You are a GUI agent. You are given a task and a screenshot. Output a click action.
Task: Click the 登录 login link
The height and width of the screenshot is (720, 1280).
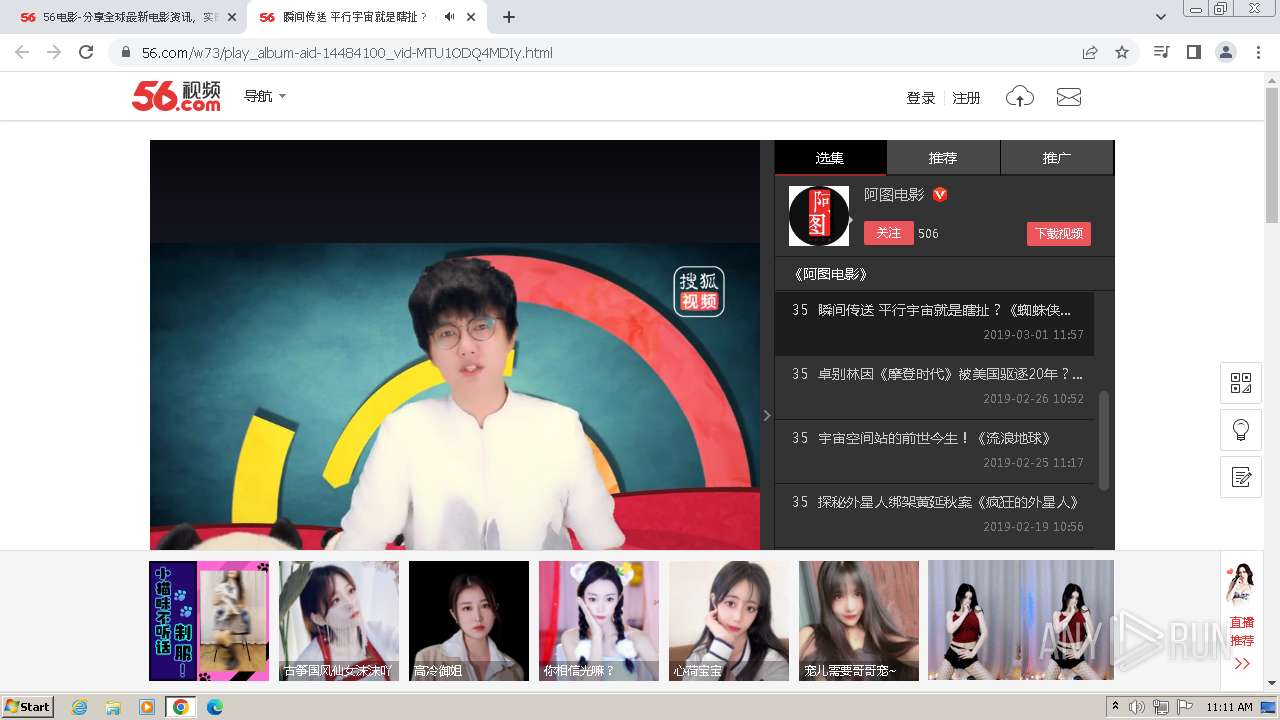click(920, 98)
